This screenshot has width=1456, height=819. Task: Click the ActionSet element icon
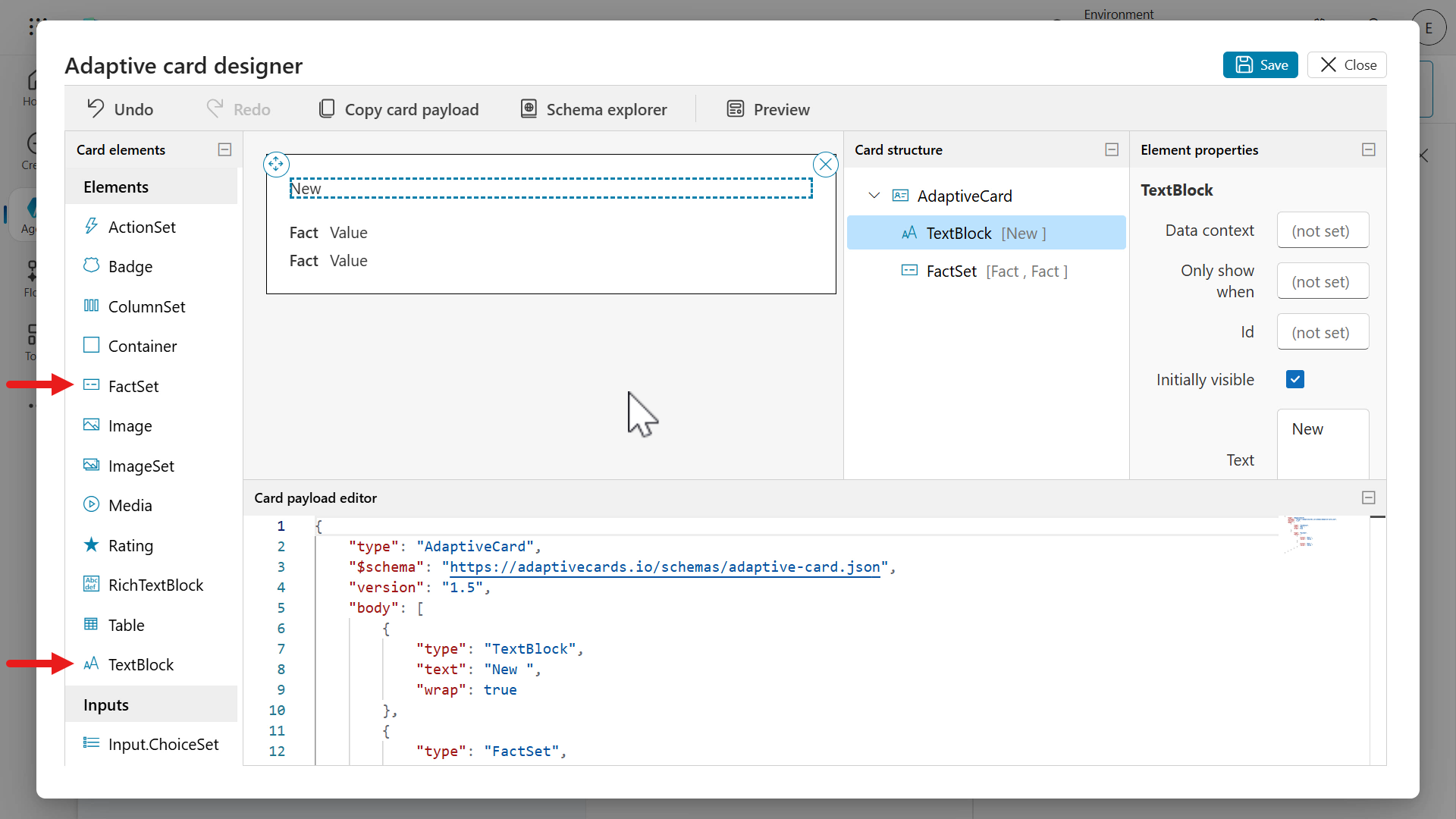pos(91,227)
